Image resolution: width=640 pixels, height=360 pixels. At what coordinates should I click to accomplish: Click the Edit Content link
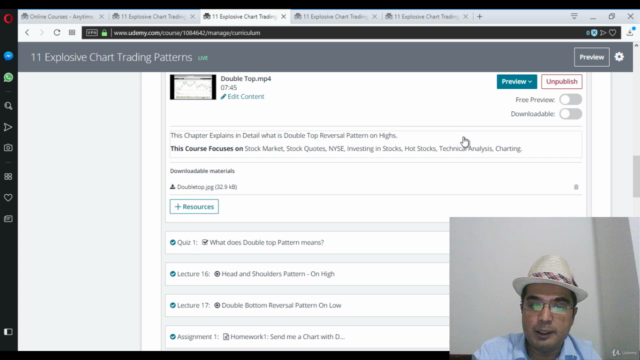tap(242, 97)
